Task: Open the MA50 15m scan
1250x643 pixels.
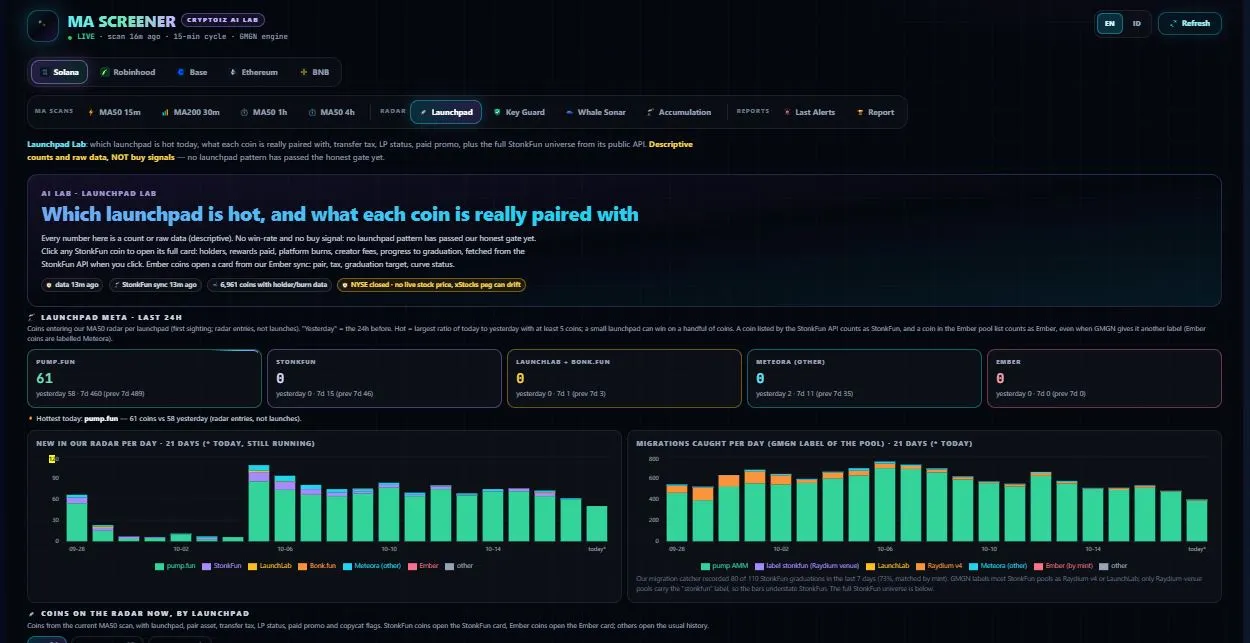Action: pyautogui.click(x=114, y=112)
